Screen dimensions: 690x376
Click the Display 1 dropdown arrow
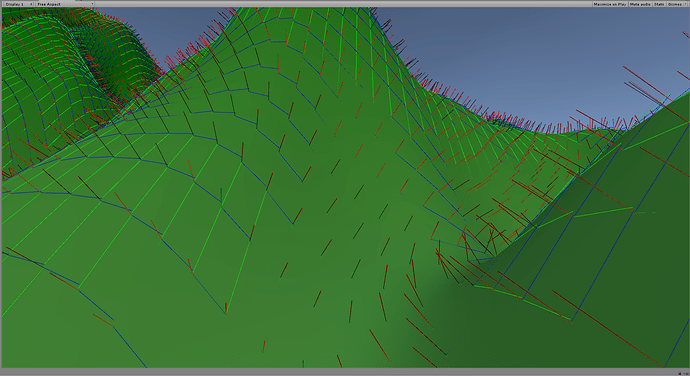coord(31,4)
